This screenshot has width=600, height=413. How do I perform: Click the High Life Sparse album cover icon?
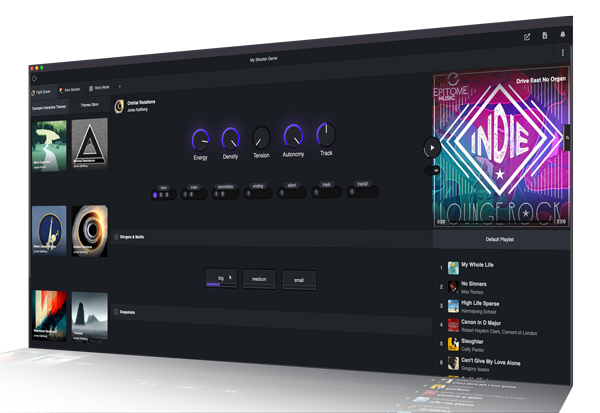pyautogui.click(x=453, y=306)
